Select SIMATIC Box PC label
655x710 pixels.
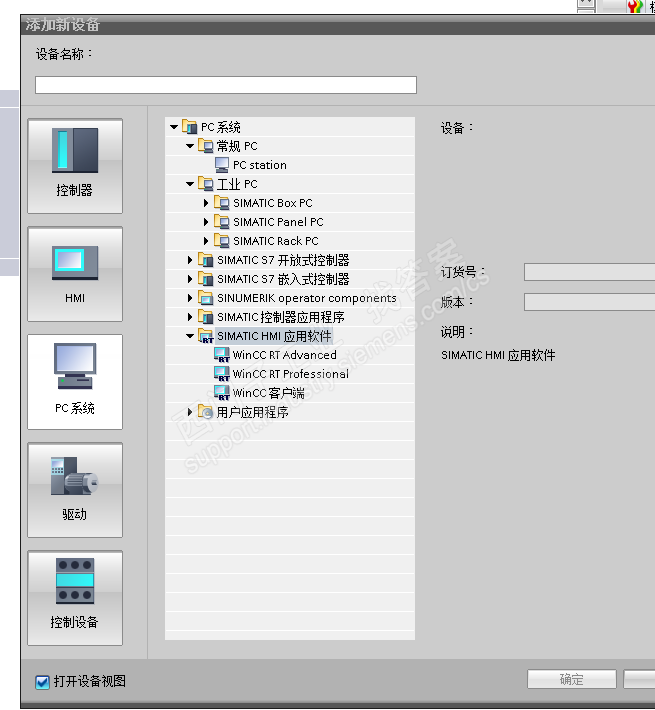pos(273,203)
